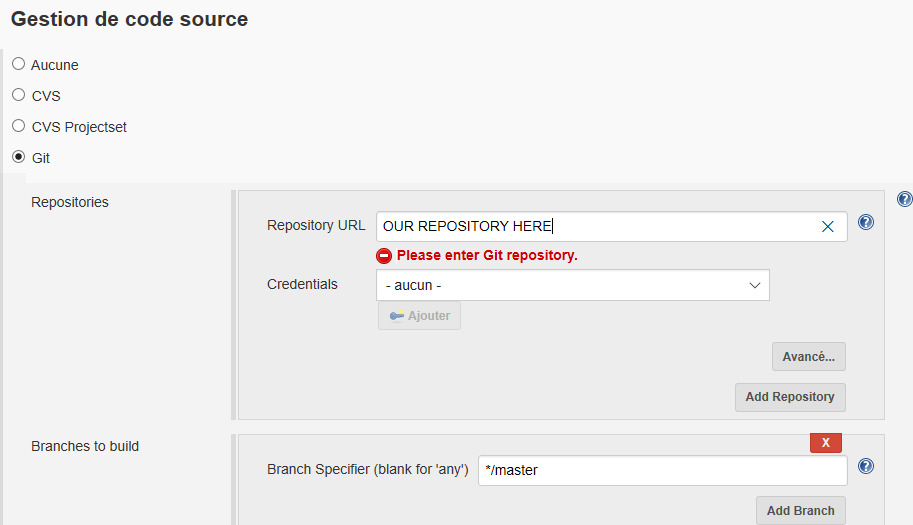Click the Ajouter credentials button

[x=419, y=316]
